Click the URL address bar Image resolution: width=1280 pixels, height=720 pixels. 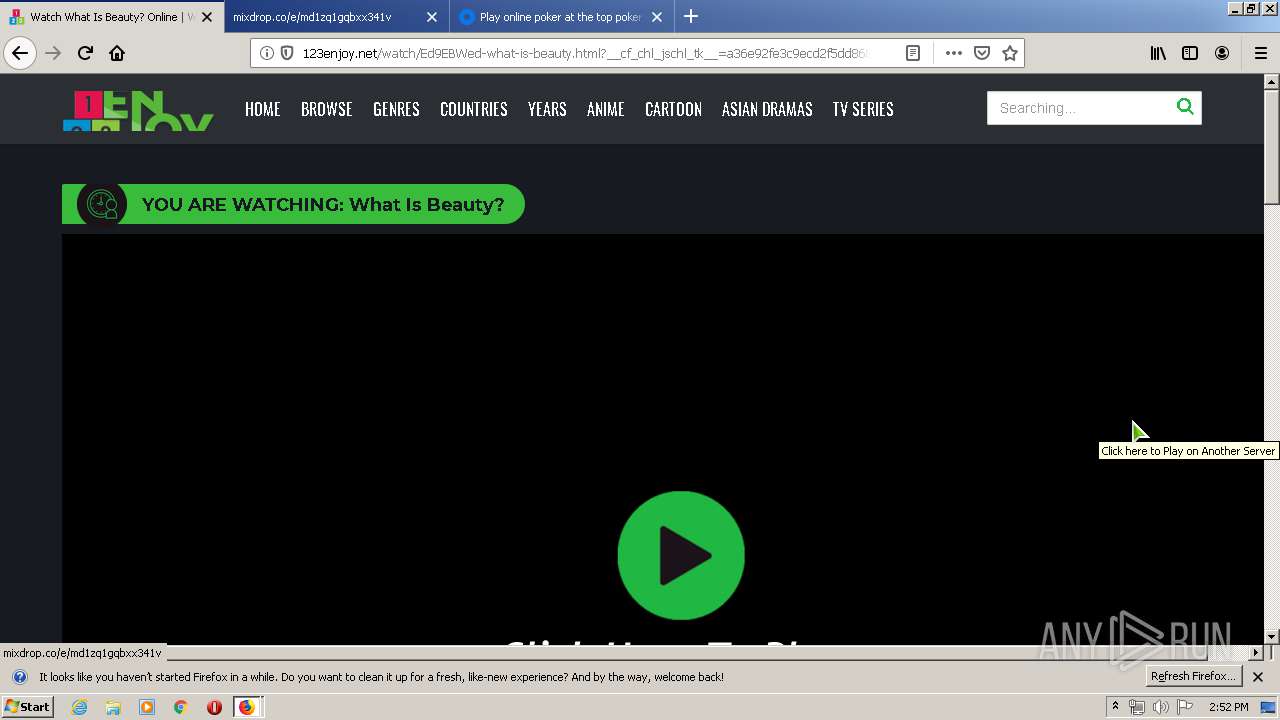[585, 53]
